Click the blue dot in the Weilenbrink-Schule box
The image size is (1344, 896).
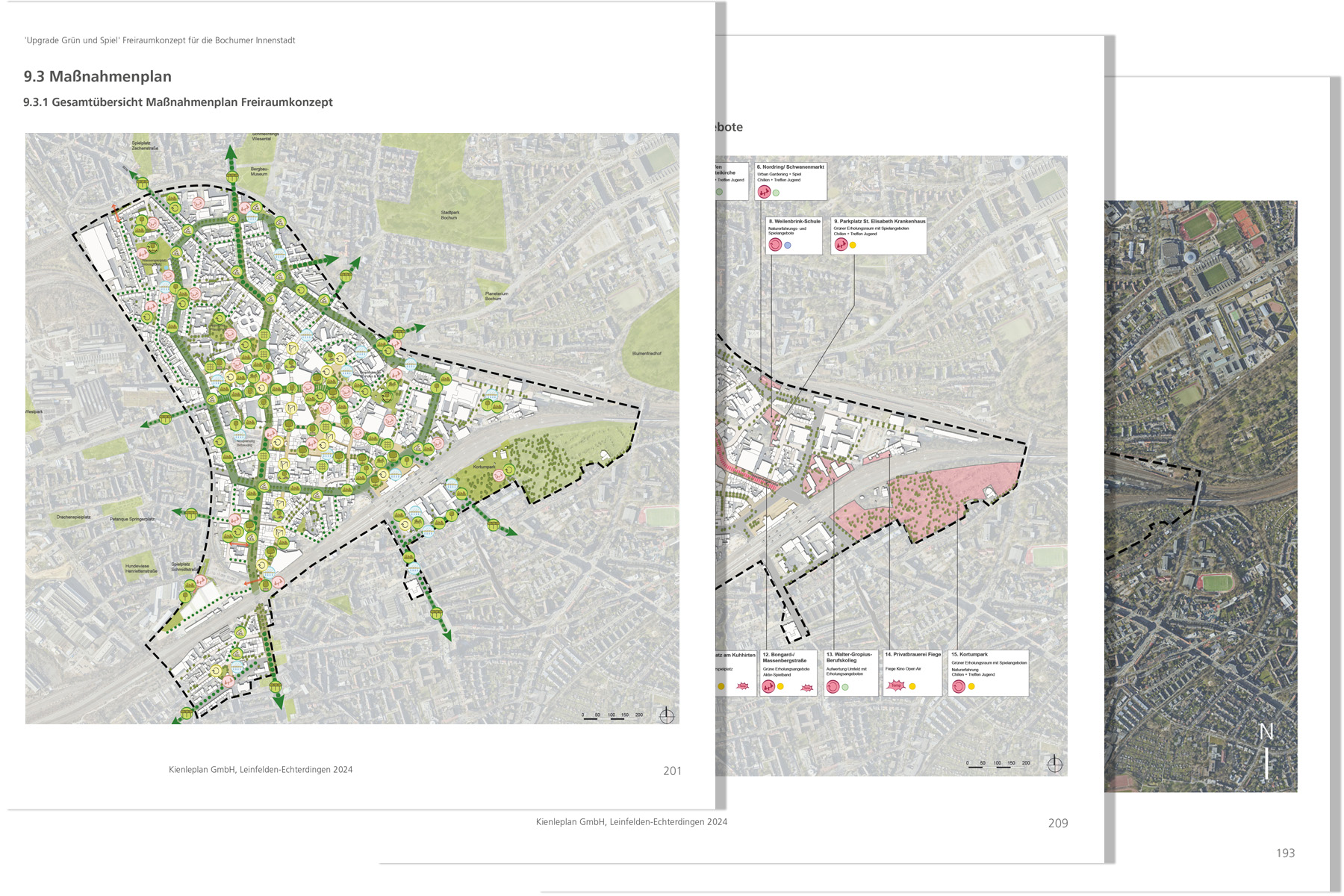click(x=788, y=245)
